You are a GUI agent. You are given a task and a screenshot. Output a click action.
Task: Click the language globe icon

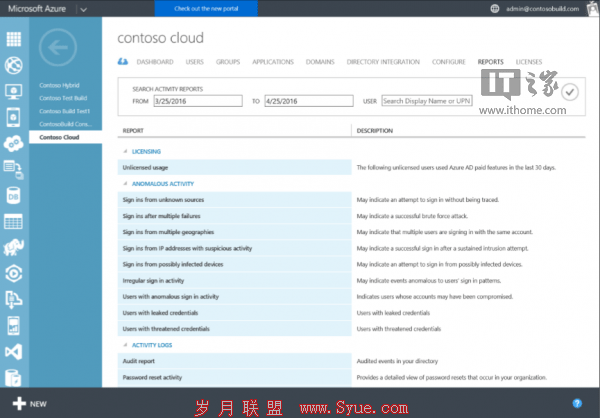[495, 8]
